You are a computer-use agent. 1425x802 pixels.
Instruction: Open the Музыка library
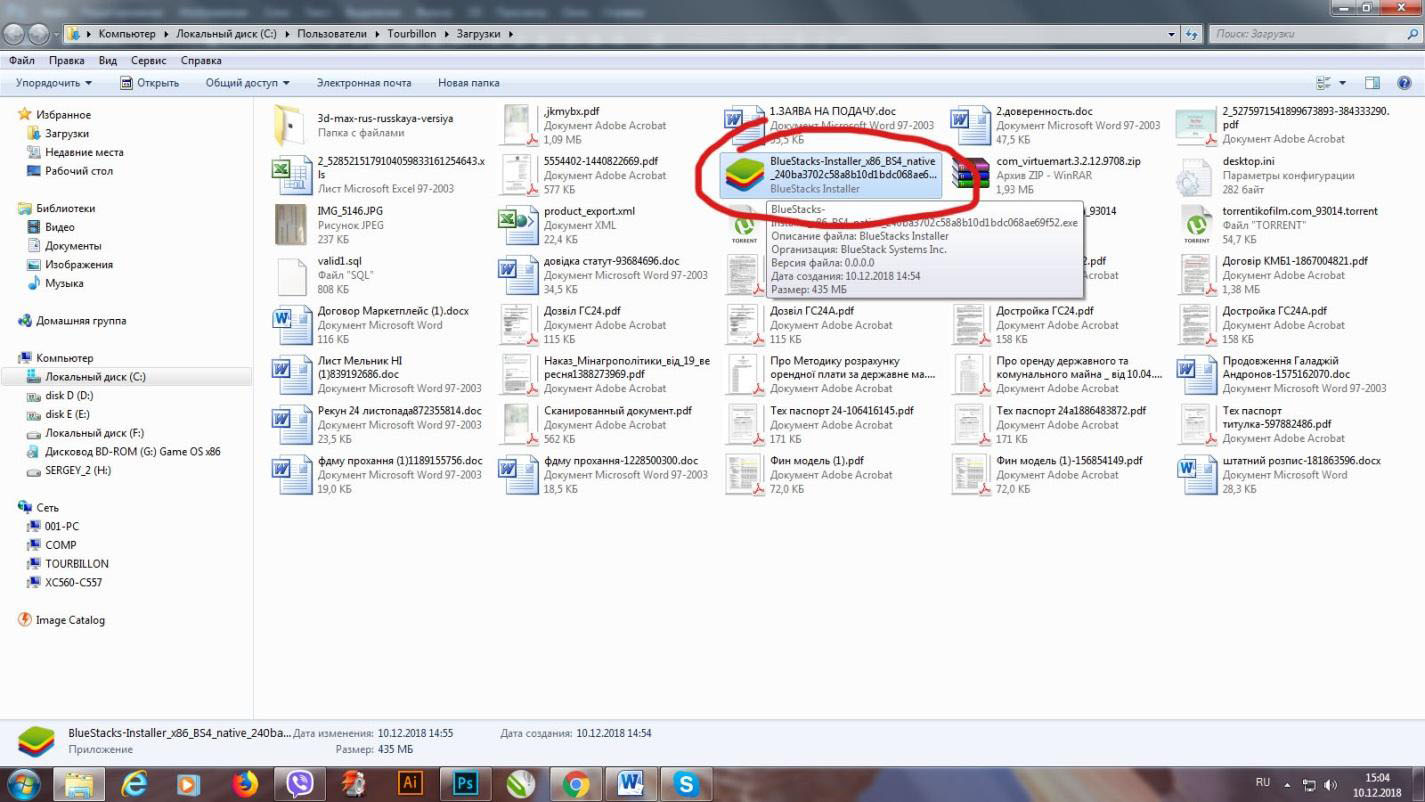click(x=64, y=284)
